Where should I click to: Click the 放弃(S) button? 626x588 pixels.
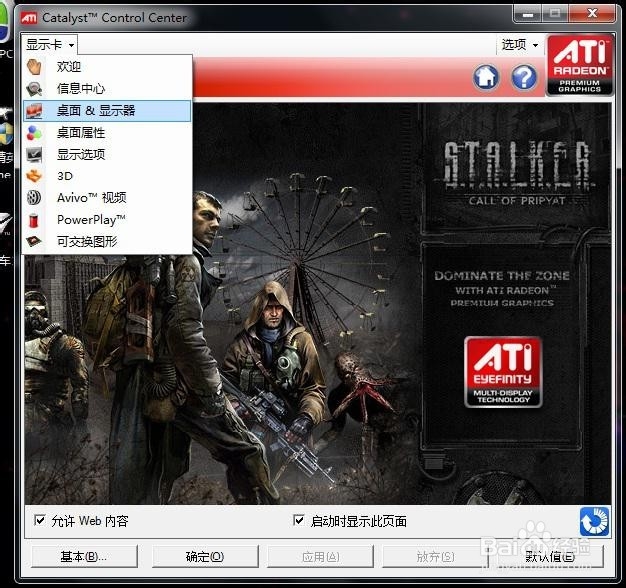436,556
